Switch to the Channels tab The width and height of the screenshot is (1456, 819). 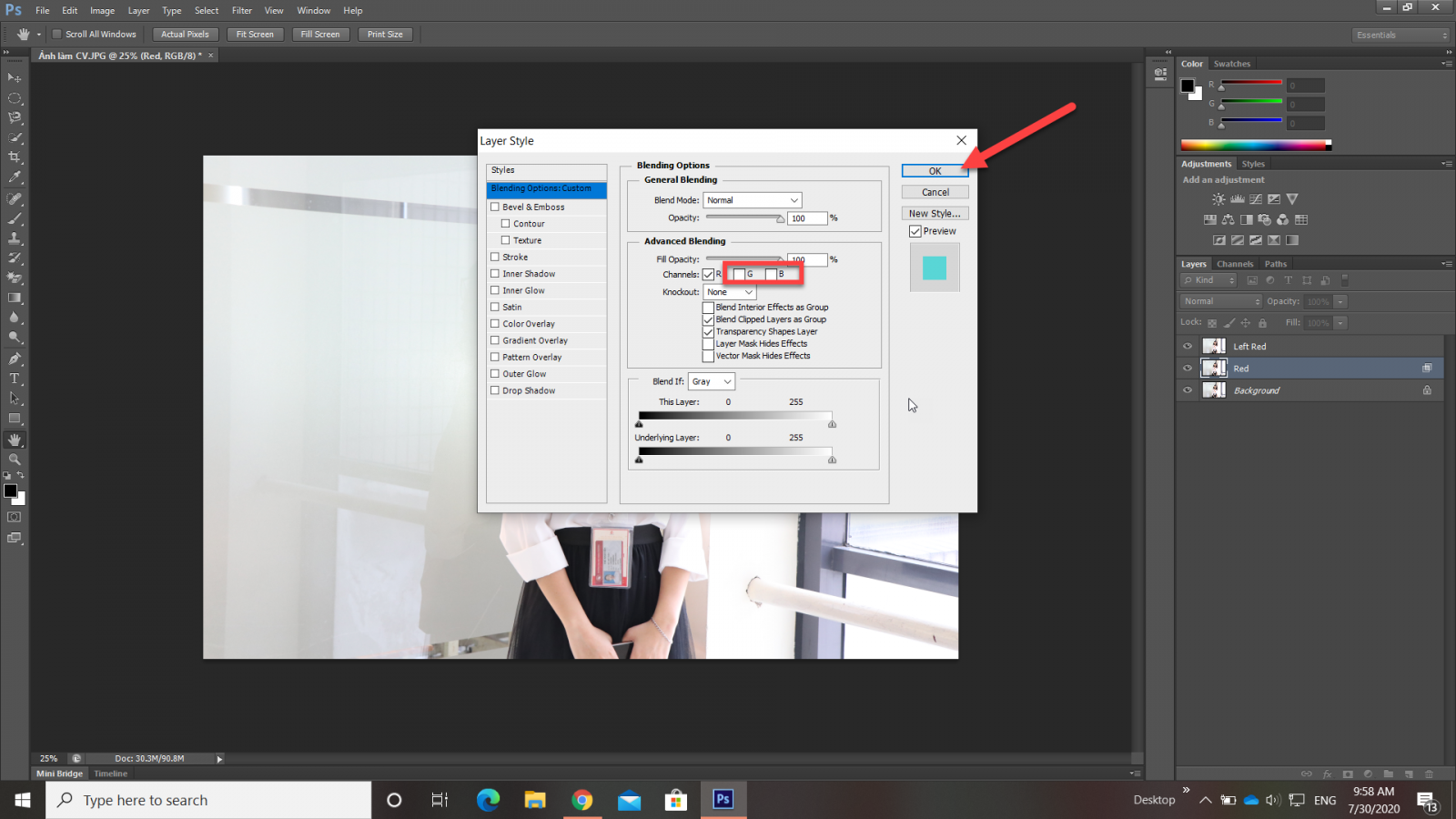pos(1235,264)
